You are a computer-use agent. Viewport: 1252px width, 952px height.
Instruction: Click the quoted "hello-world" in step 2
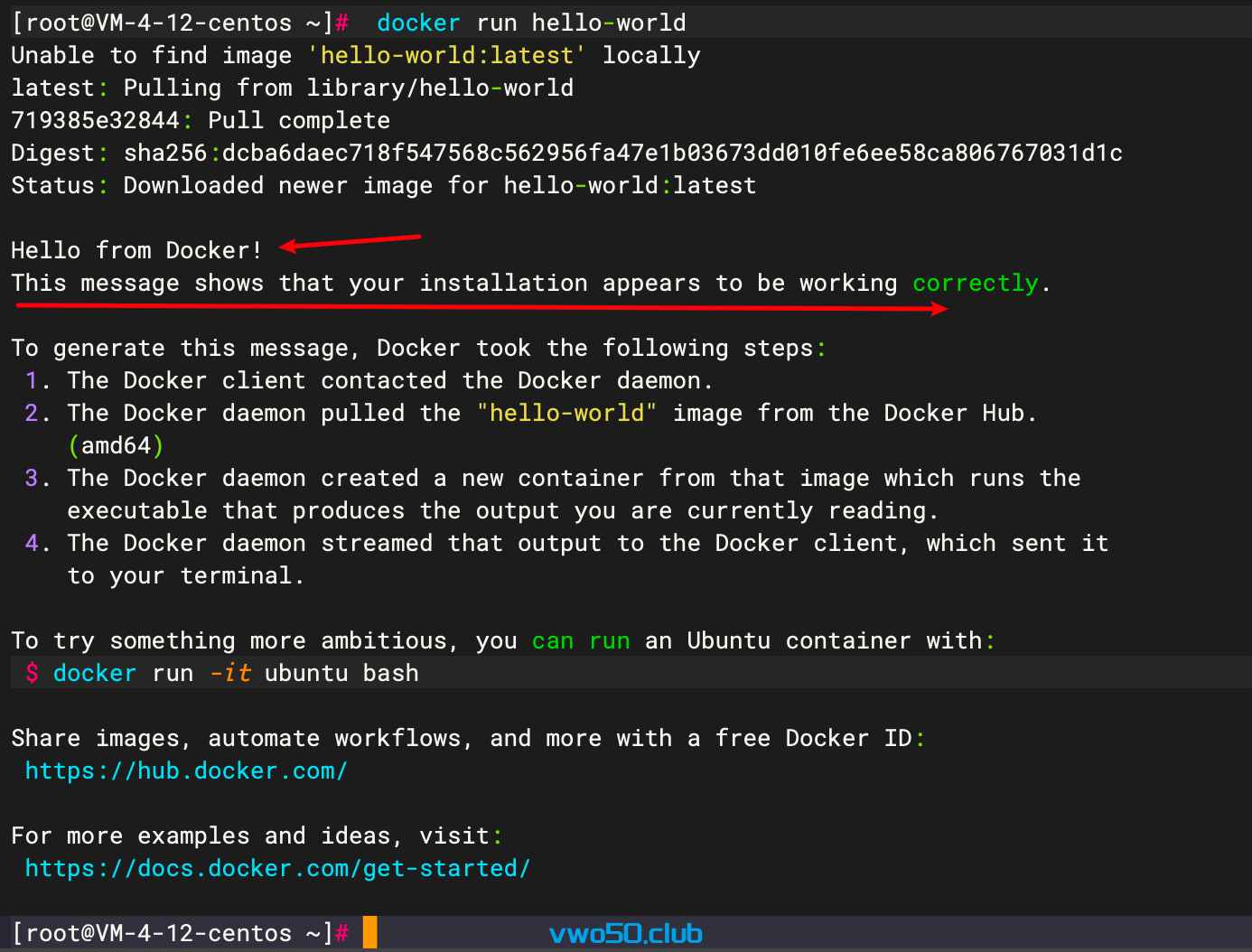(566, 413)
